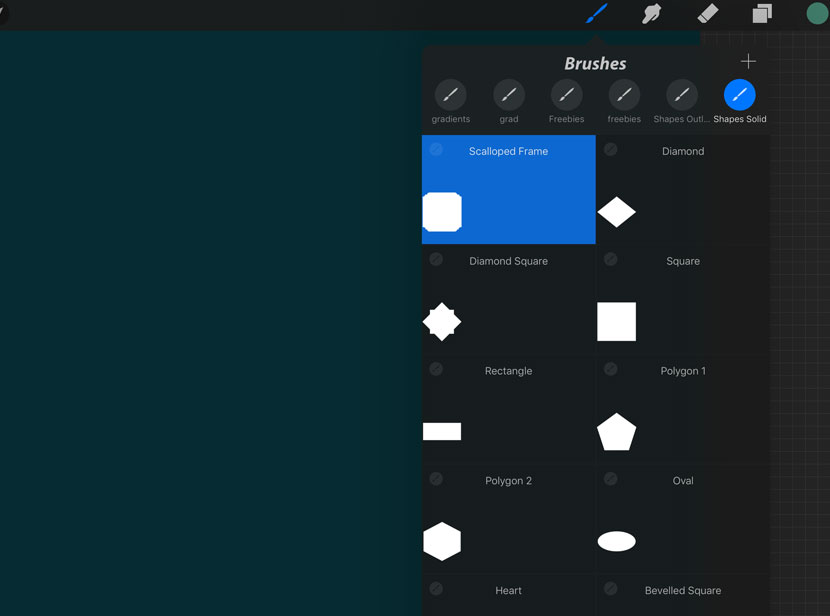830x616 pixels.
Task: Open the lowercase freebies brush set
Action: point(624,102)
